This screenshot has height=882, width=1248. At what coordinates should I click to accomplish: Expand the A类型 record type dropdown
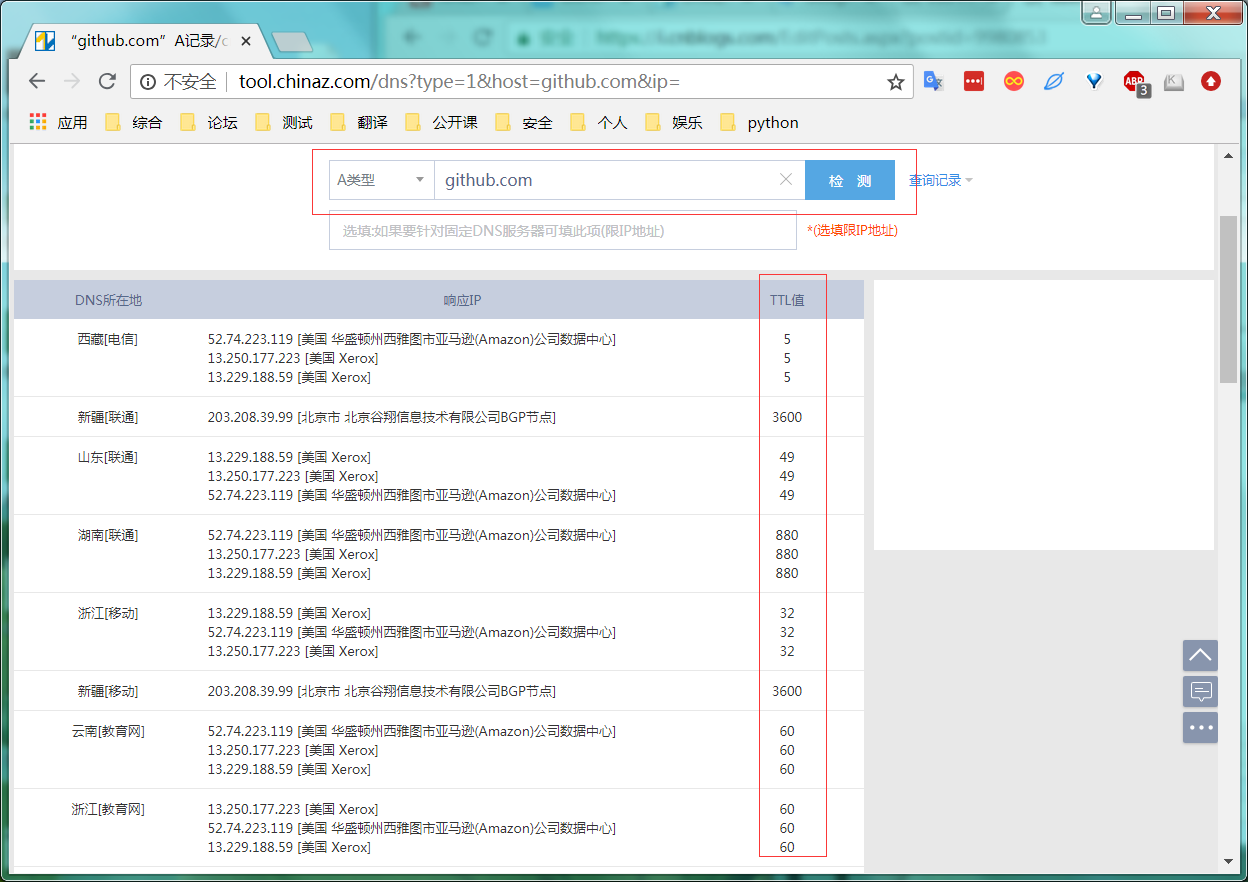point(381,180)
